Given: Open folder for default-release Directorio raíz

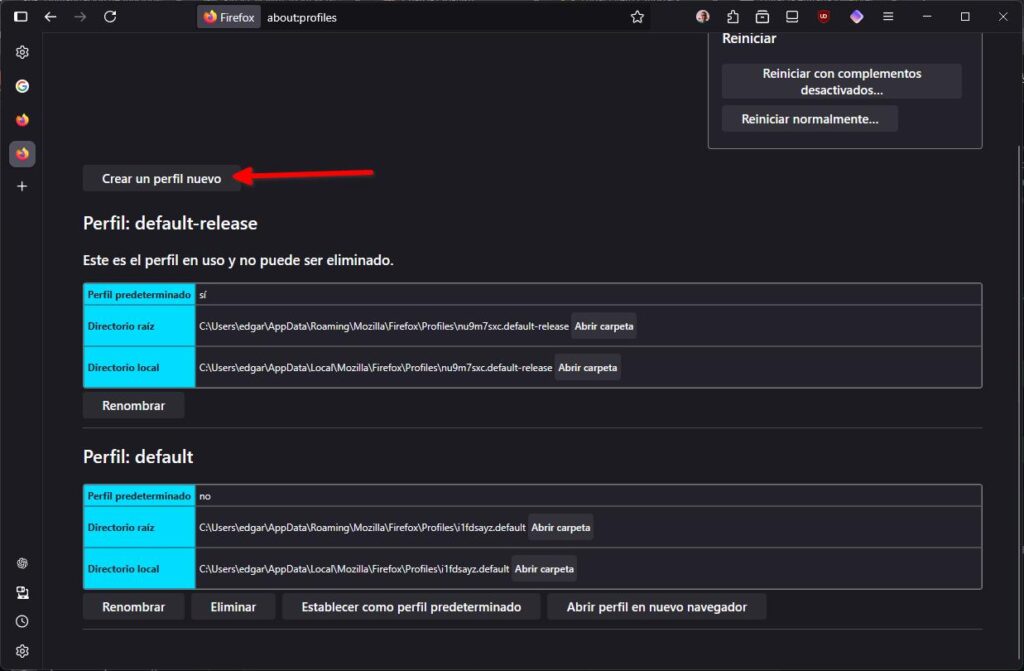Looking at the screenshot, I should [603, 326].
